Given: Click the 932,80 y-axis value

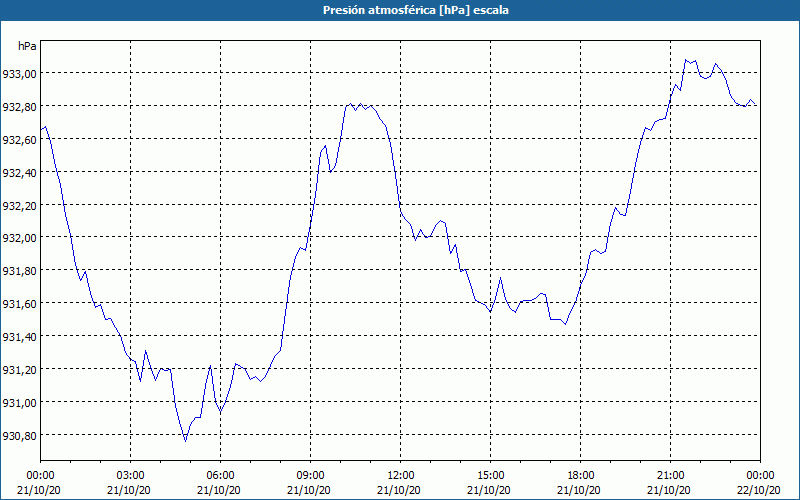Looking at the screenshot, I should [x=19, y=107].
